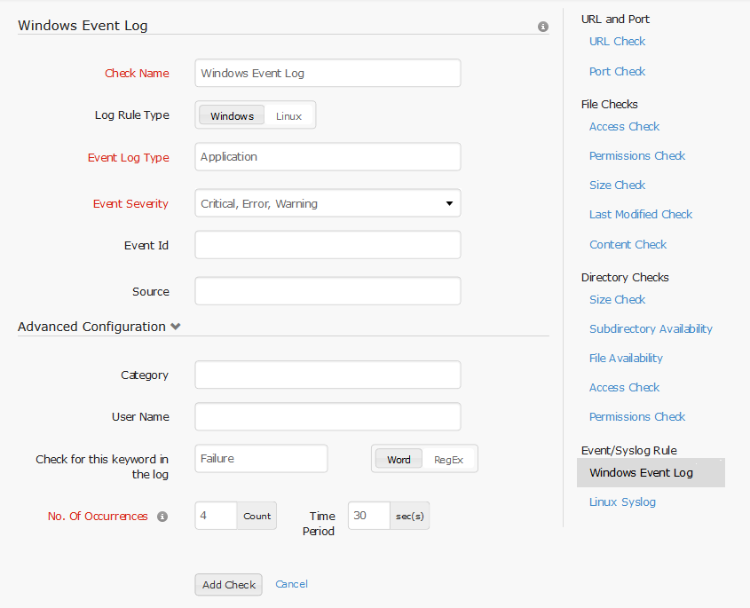The image size is (750, 608).
Task: Open the URL Check option
Action: click(x=617, y=42)
